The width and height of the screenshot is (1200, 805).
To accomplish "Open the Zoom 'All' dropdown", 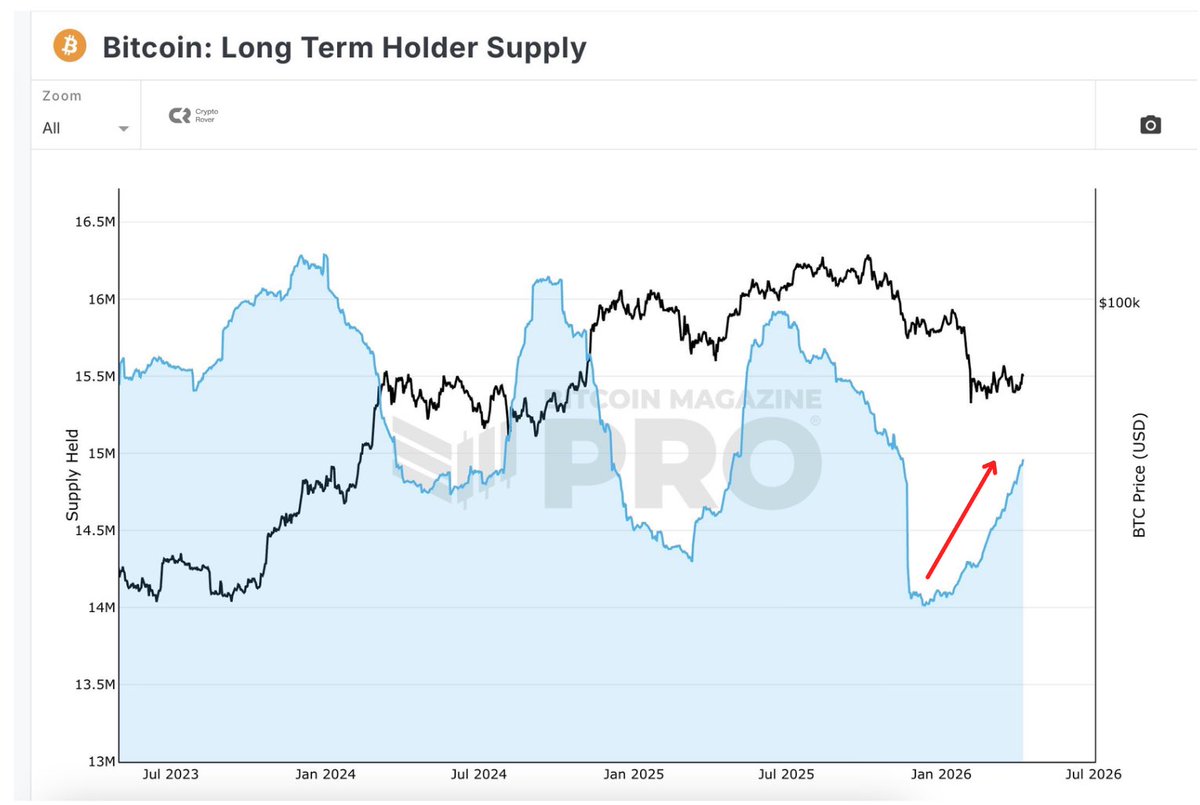I will 86,128.
